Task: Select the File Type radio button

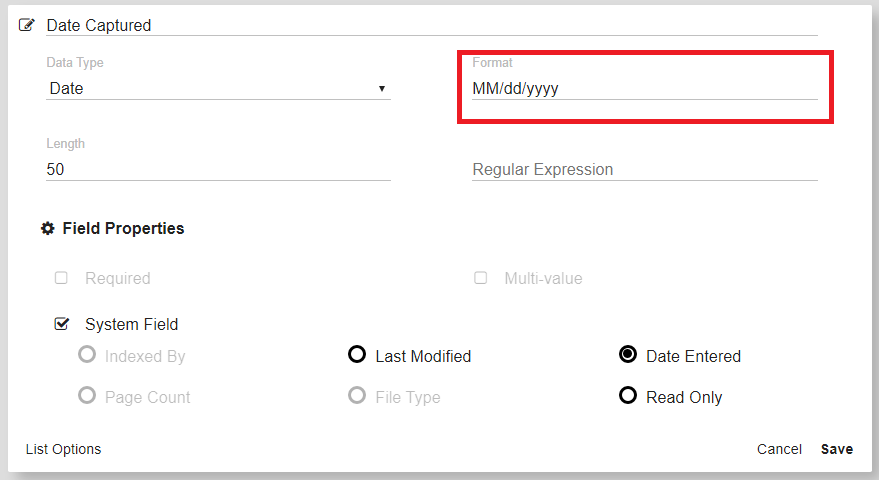Action: click(x=357, y=396)
